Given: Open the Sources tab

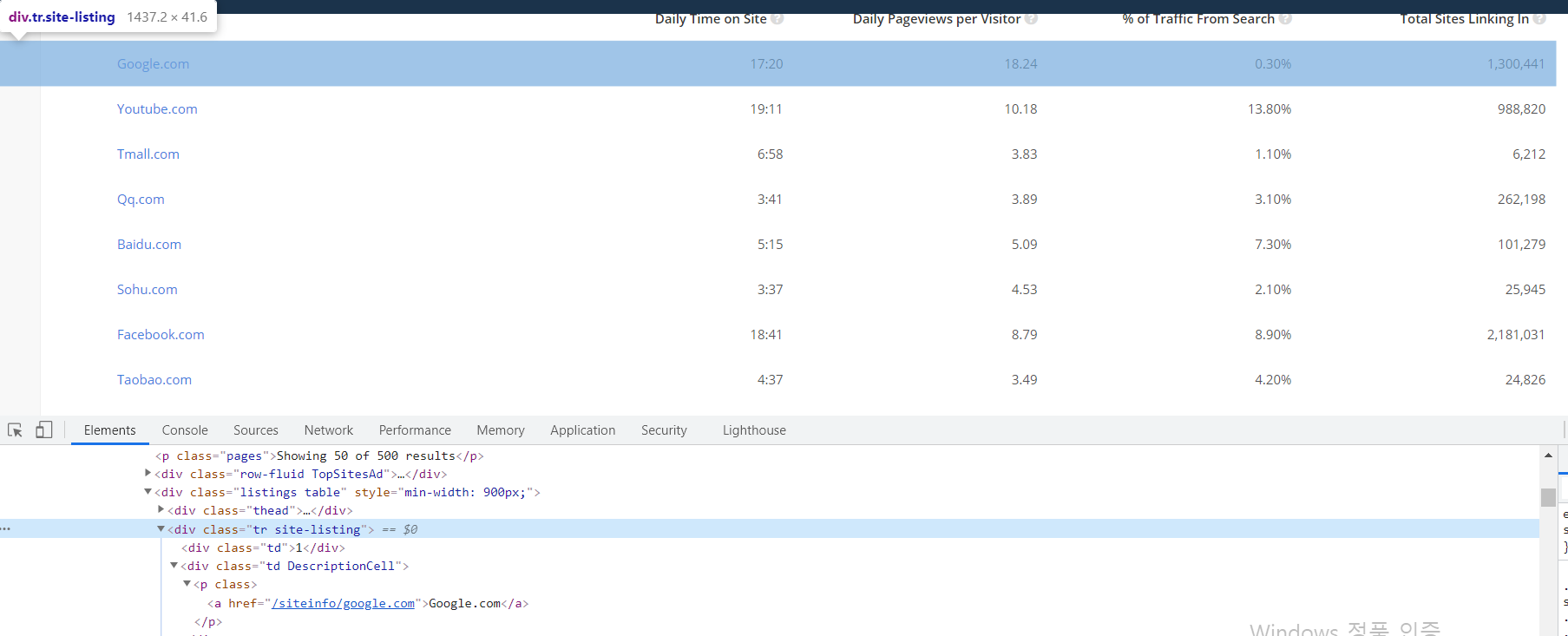Looking at the screenshot, I should [x=256, y=430].
